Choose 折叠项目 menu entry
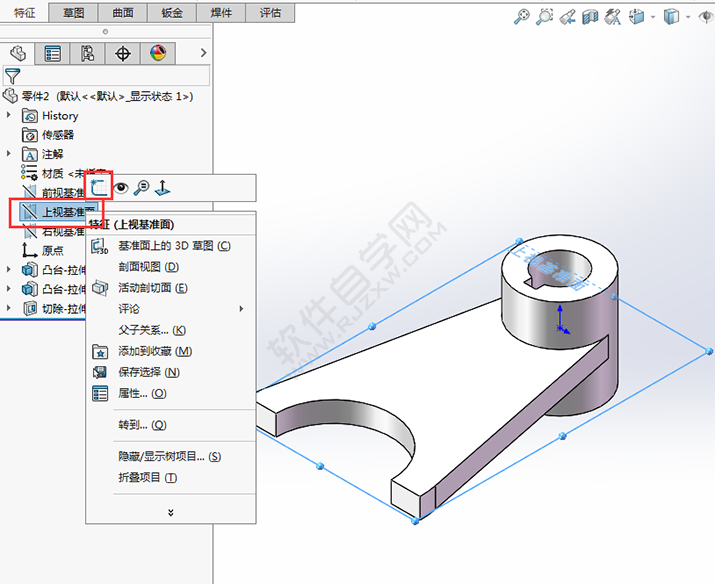715x584 pixels. 171,478
